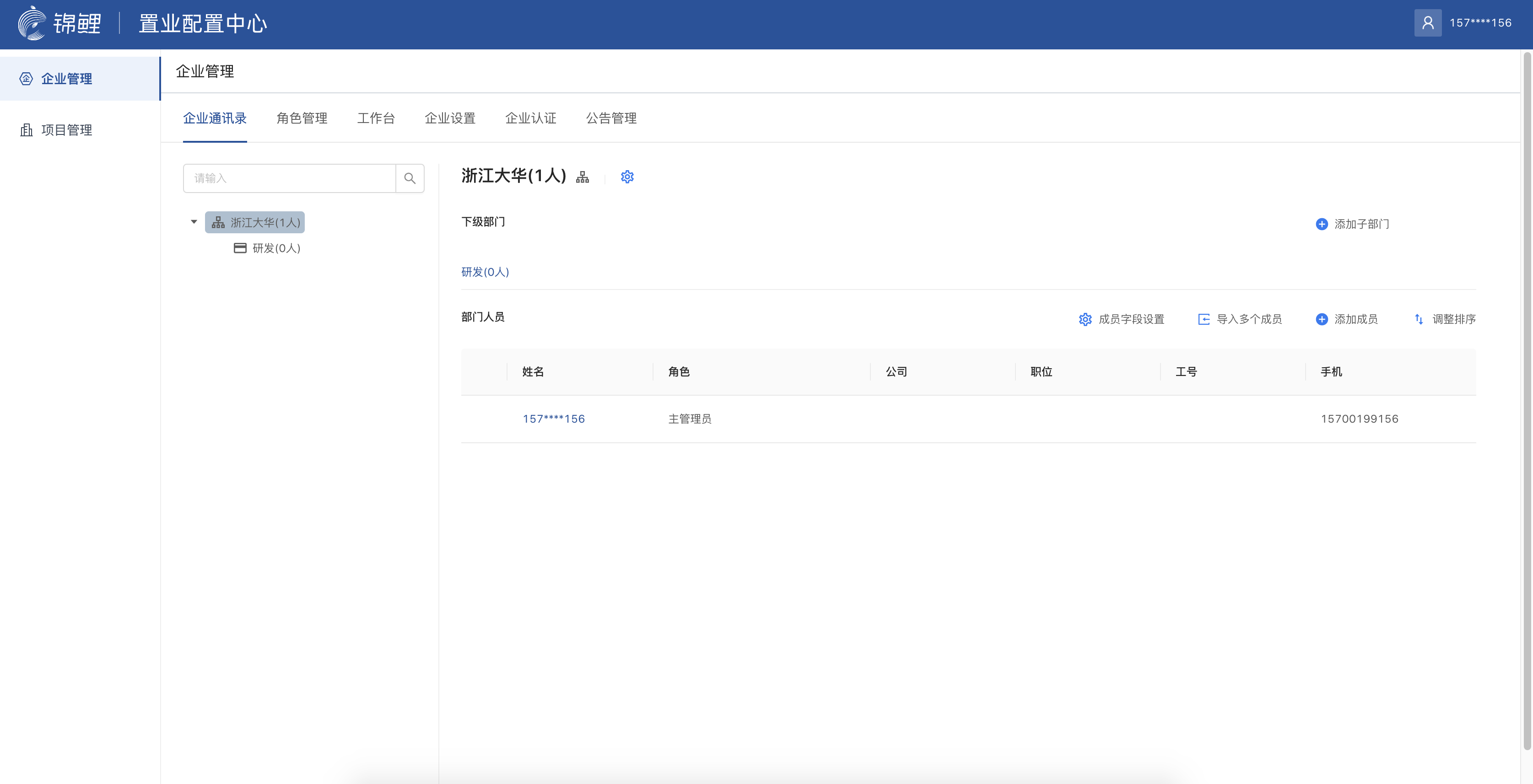Screen dimensions: 1533x784
Task: Collapse the 浙江大华 tree node arrow
Action: (194, 222)
